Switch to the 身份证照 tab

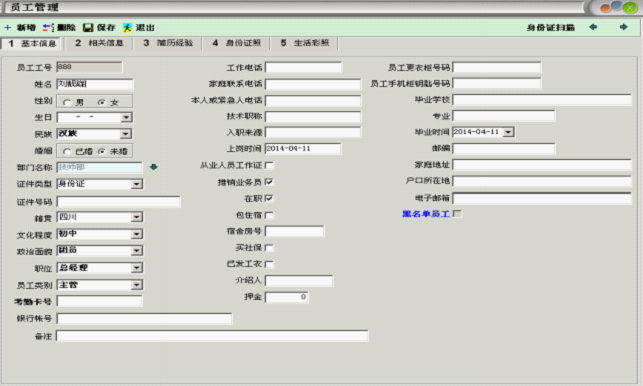coord(236,43)
